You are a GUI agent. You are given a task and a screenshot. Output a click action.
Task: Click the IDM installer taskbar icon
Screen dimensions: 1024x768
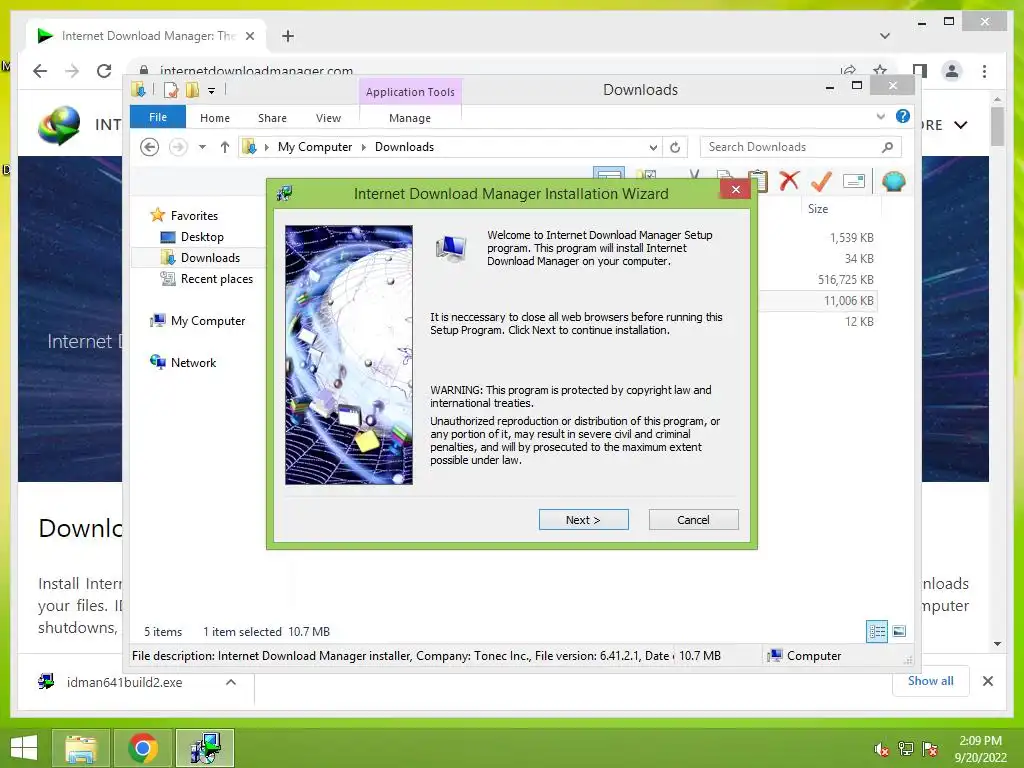205,748
